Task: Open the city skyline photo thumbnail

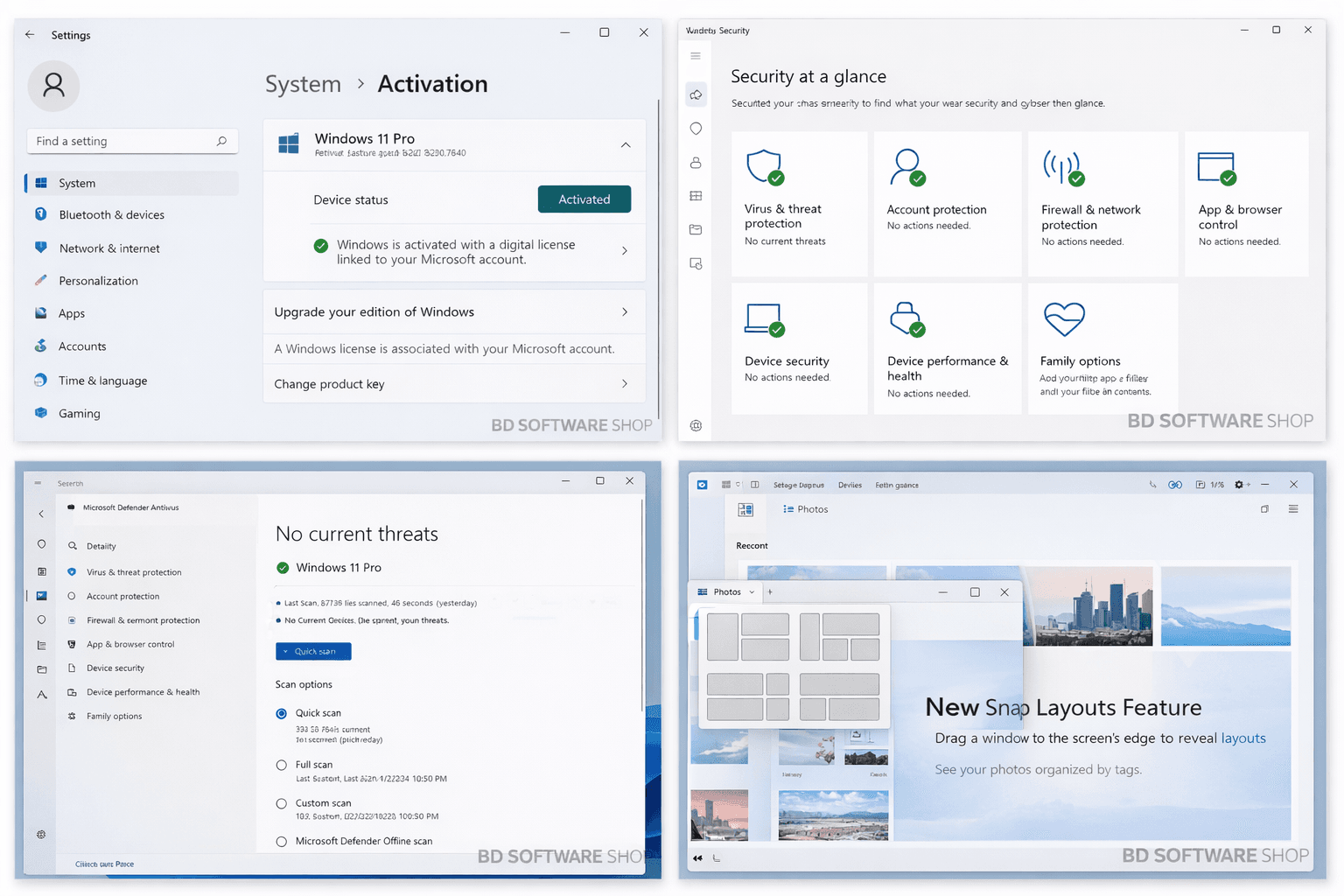Action: point(1088,605)
